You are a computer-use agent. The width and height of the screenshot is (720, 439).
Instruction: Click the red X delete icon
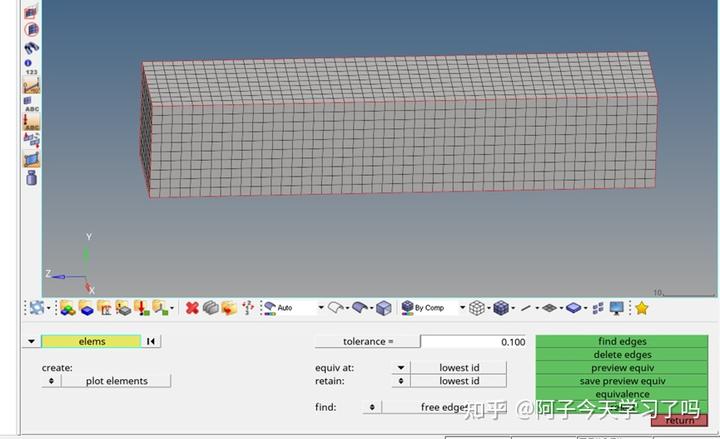tap(192, 308)
